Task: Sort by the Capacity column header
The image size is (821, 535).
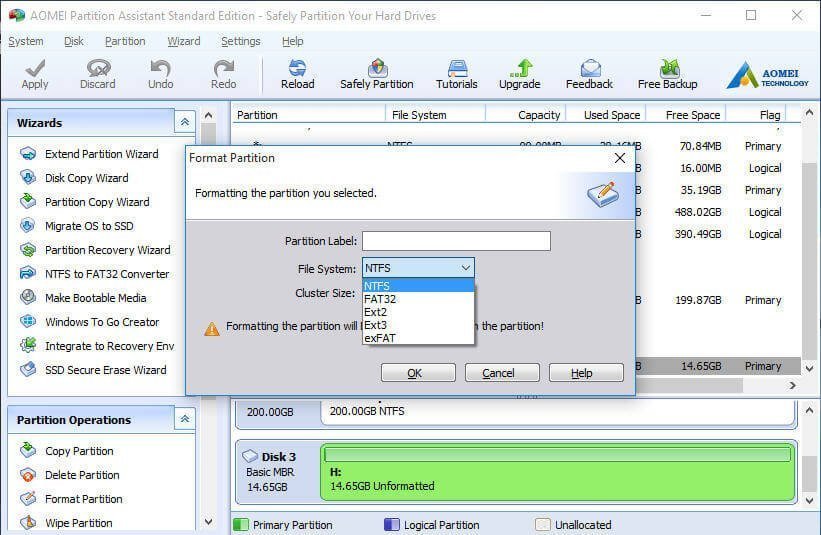Action: (526, 115)
